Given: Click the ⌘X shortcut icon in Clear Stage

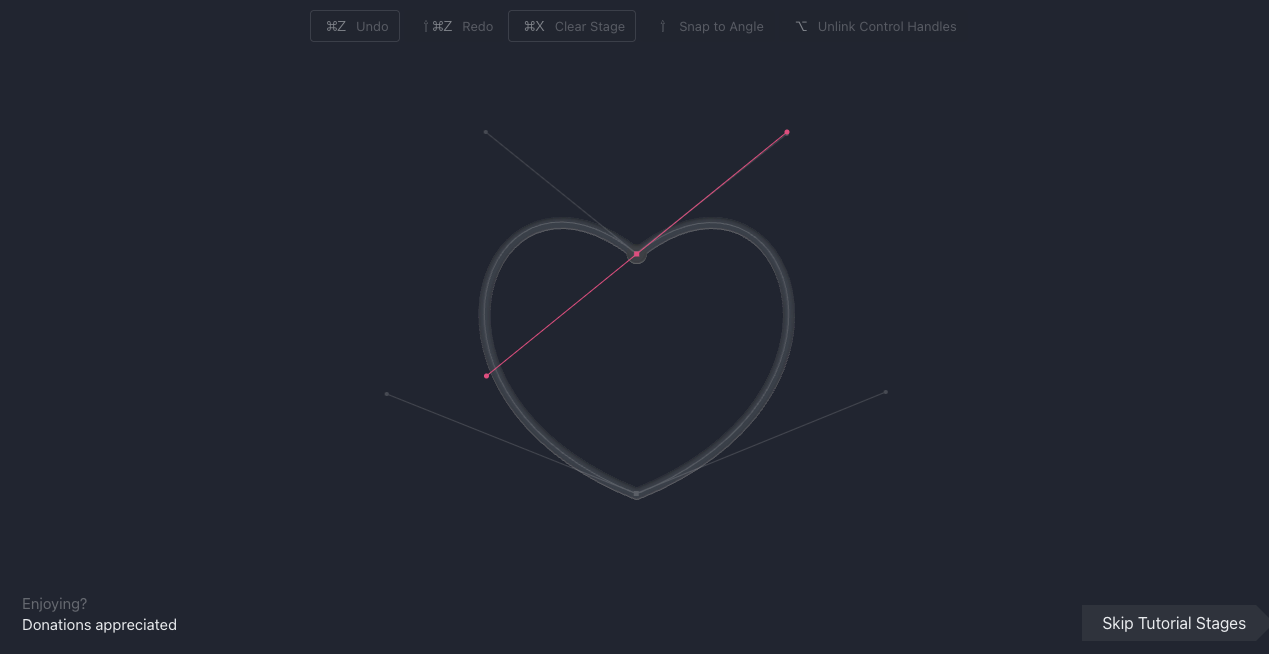Looking at the screenshot, I should [534, 27].
